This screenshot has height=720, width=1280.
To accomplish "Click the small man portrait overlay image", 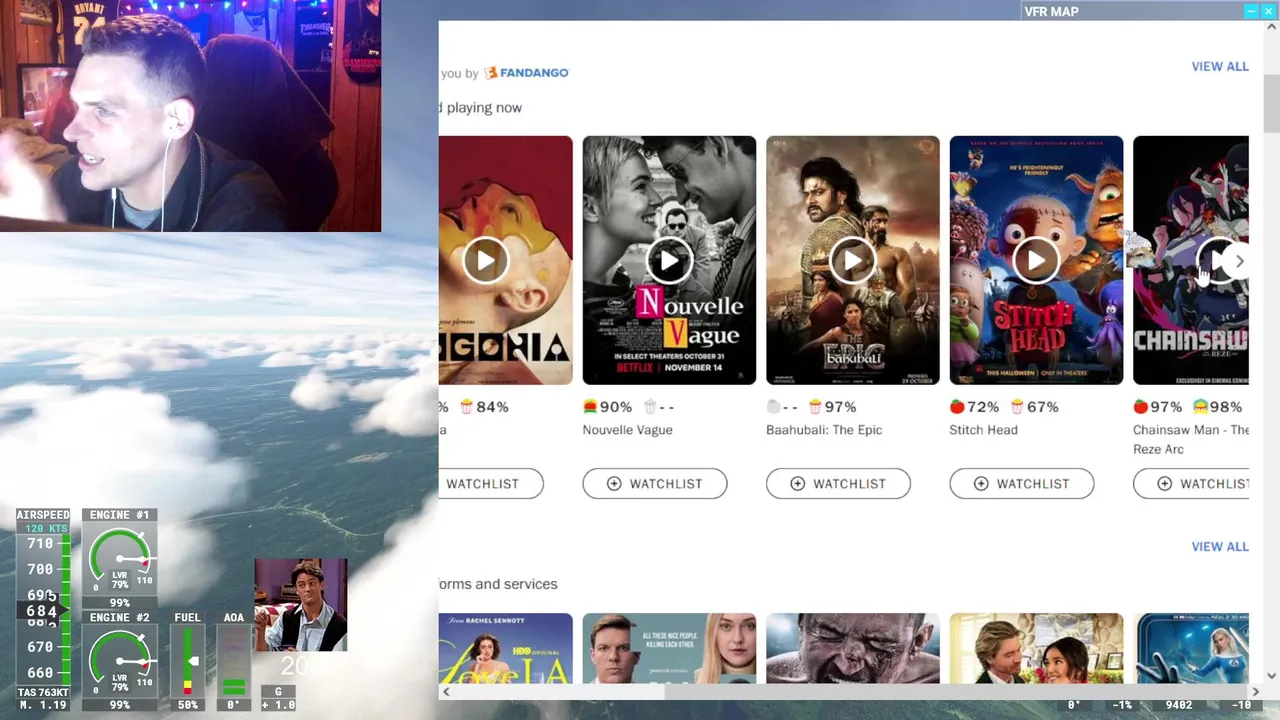I will pyautogui.click(x=301, y=605).
